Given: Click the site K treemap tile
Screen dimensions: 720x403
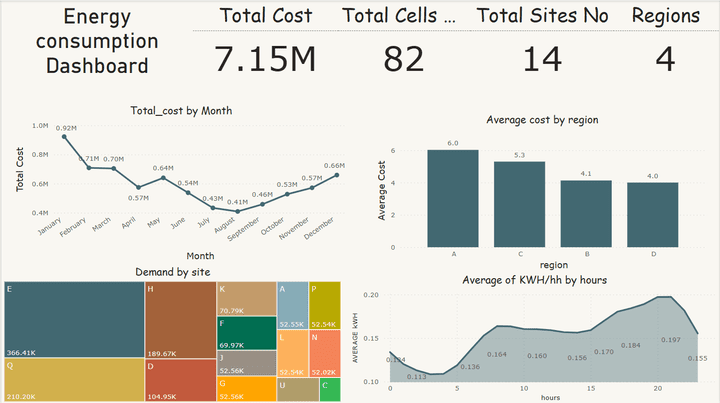Looking at the screenshot, I should pos(247,298).
